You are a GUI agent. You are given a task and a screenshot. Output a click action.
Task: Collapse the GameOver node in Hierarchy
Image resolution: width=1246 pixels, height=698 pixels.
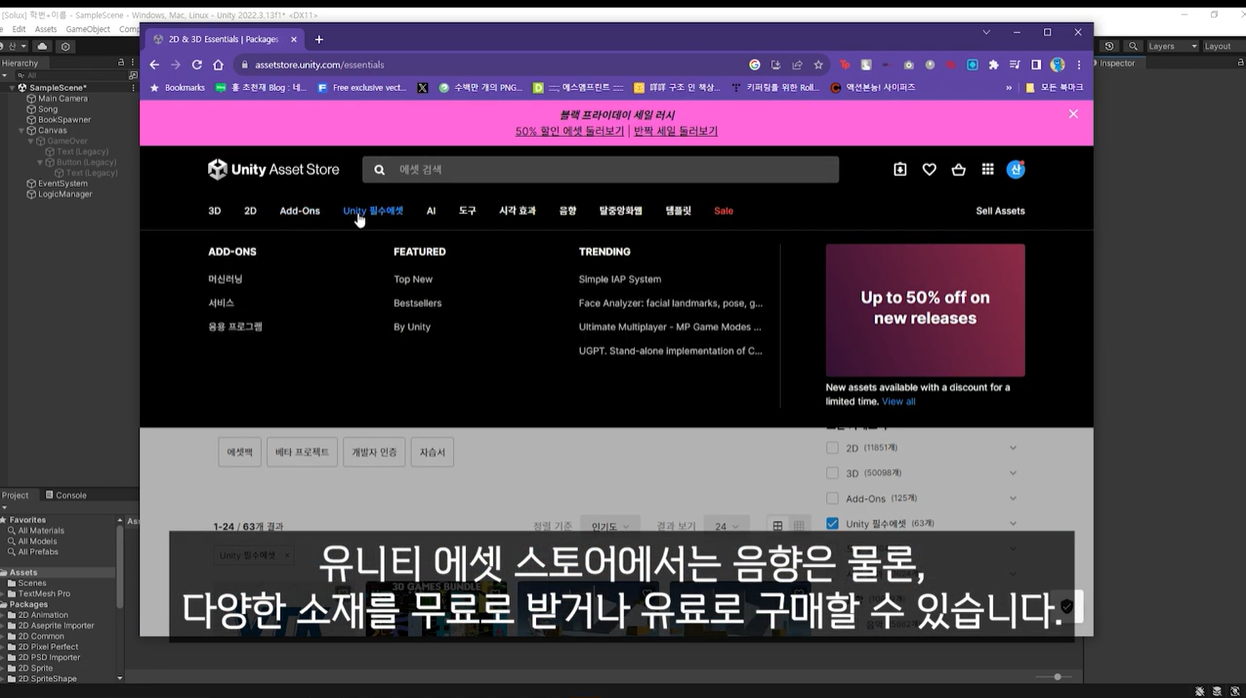[31, 141]
